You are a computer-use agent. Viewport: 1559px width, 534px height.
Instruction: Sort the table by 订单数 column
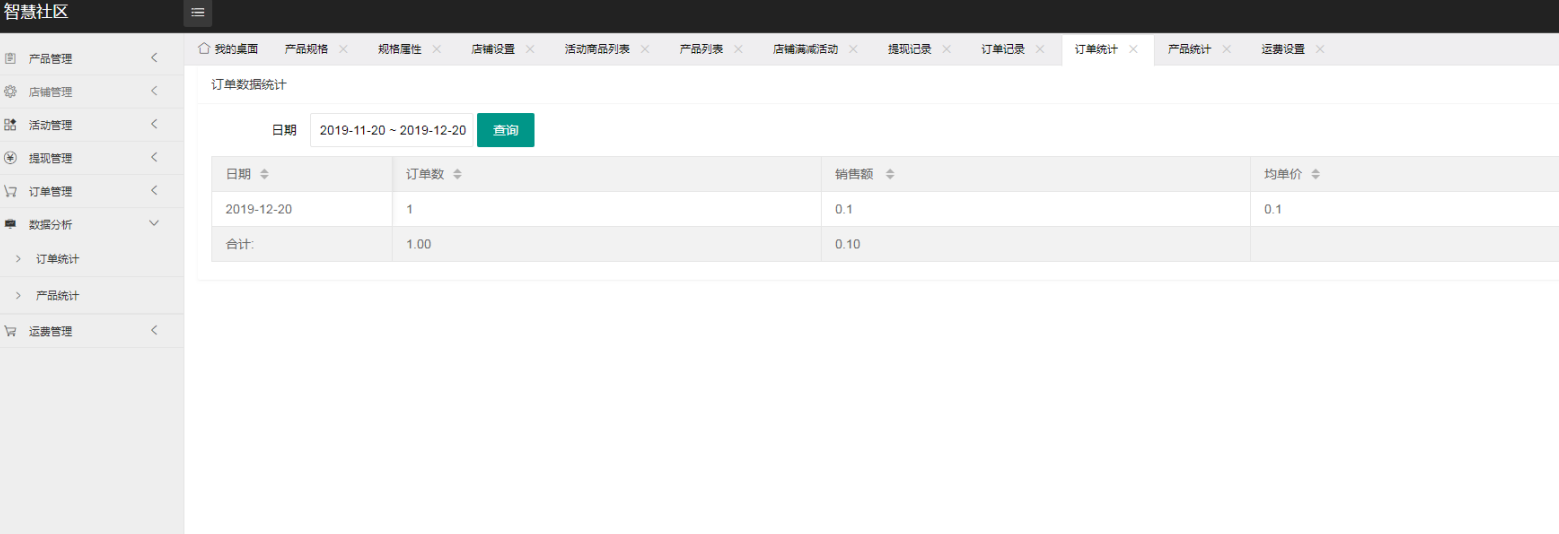pyautogui.click(x=457, y=174)
